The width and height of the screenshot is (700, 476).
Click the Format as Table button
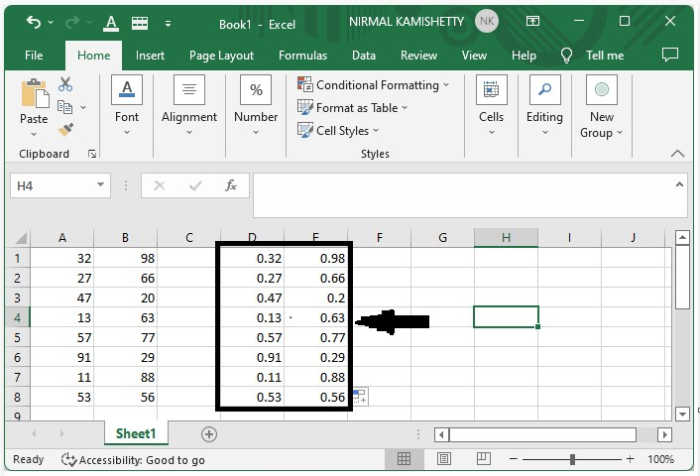357,108
